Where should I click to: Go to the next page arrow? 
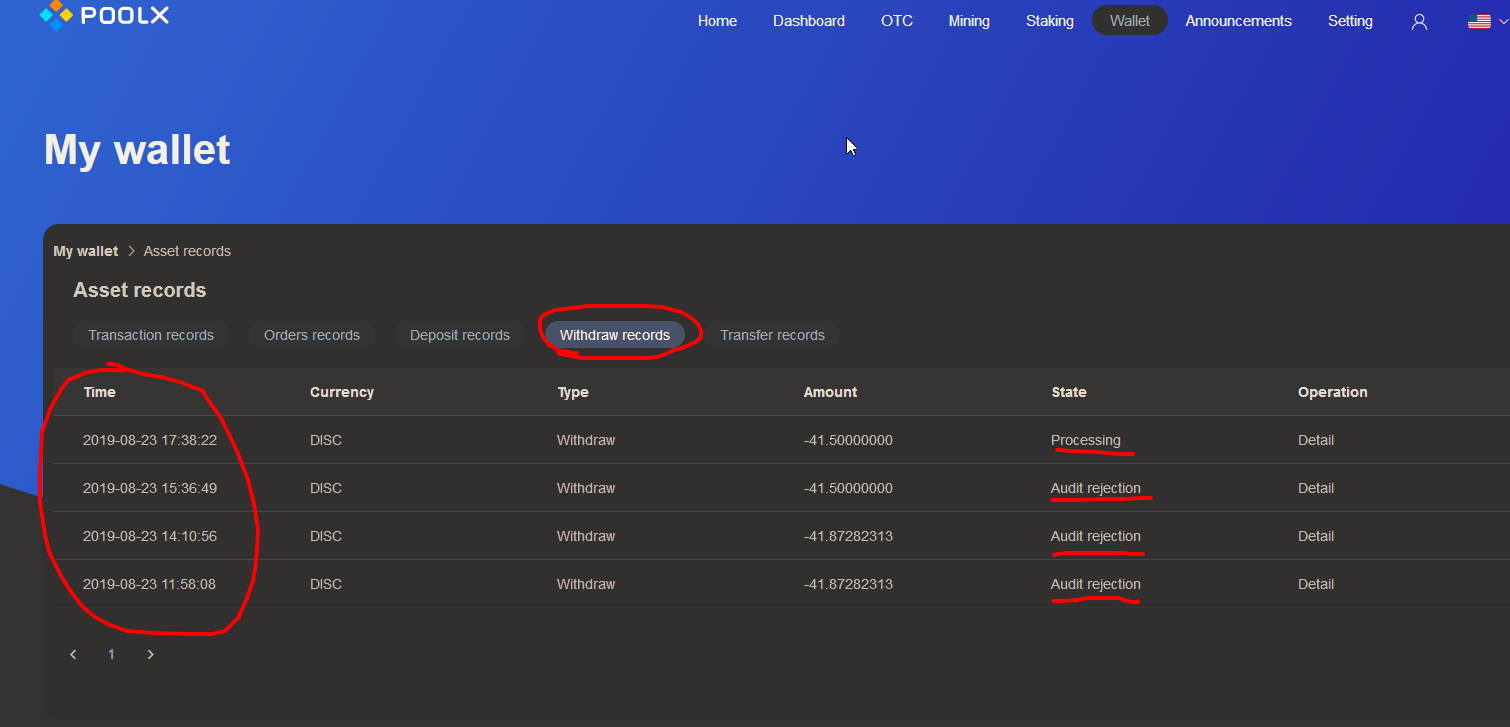[151, 654]
